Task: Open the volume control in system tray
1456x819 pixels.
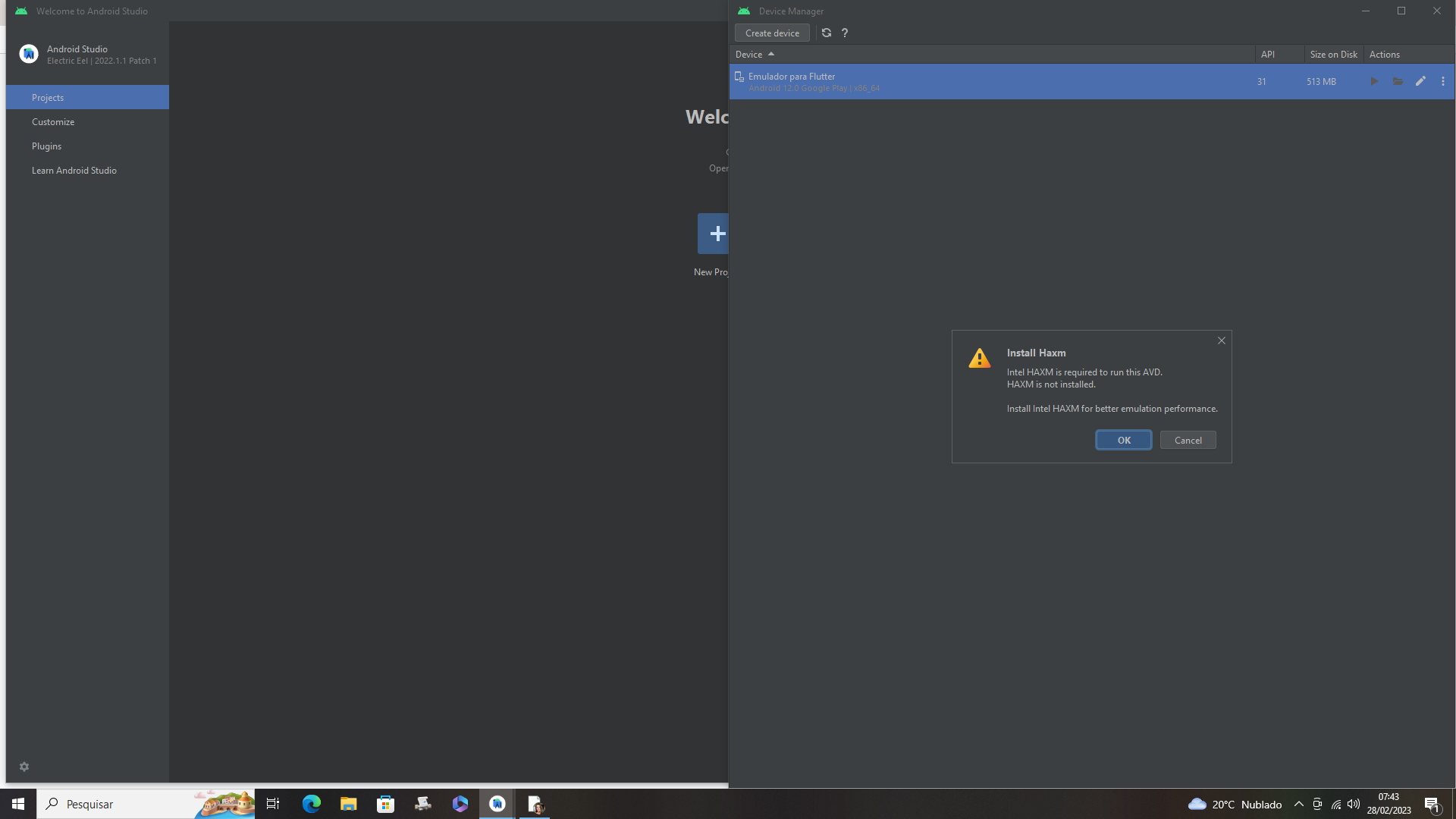Action: [1354, 804]
